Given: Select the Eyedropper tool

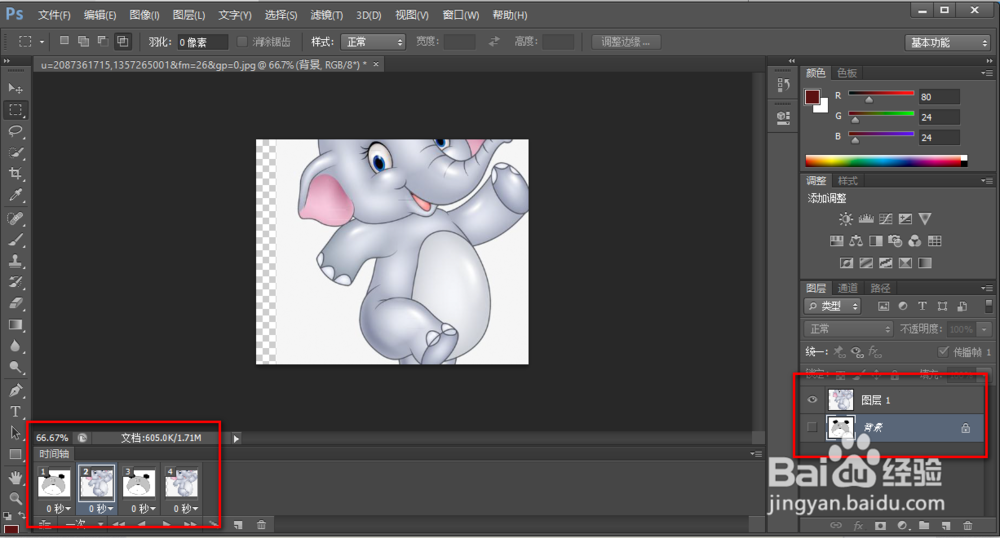Looking at the screenshot, I should (15, 195).
